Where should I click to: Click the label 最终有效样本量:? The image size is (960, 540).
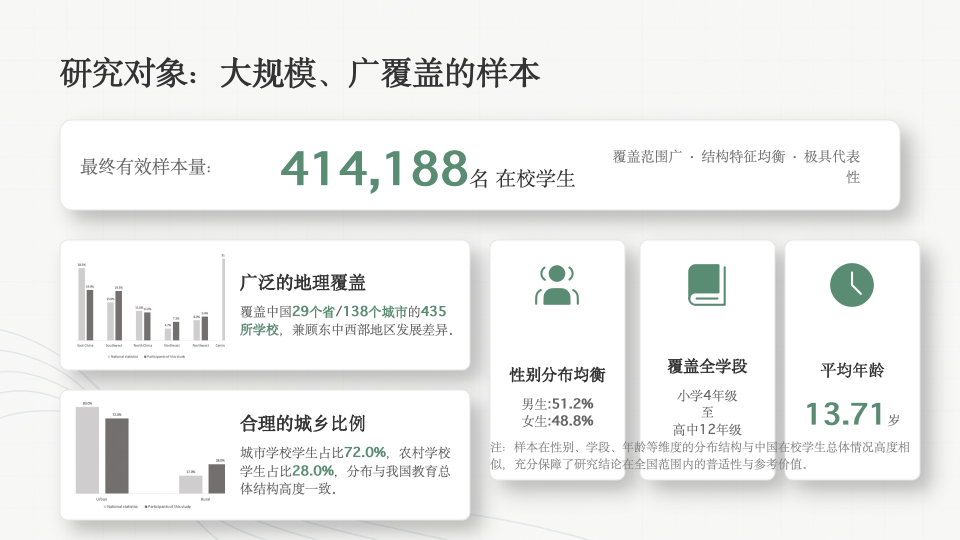146,167
